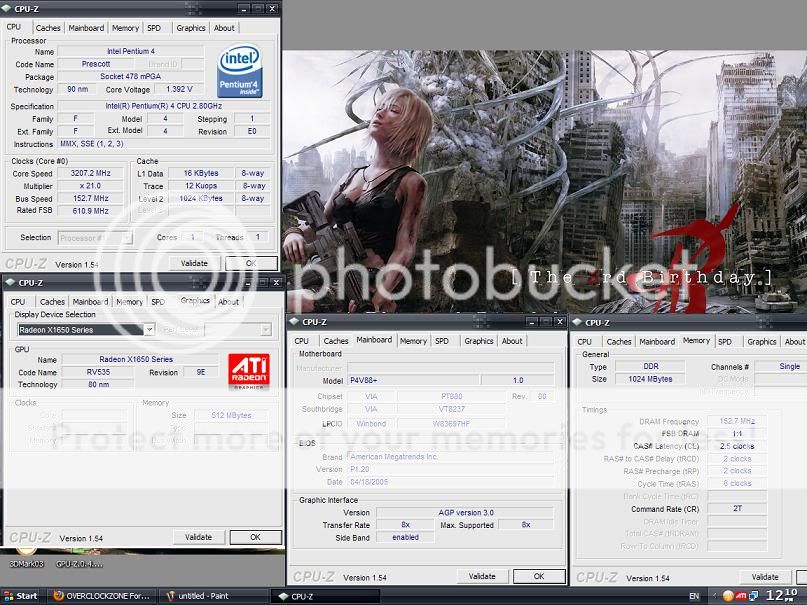Click the Firefox icon for OVERCLOCKZONE in taskbar
Image resolution: width=807 pixels, height=605 pixels.
click(x=58, y=596)
